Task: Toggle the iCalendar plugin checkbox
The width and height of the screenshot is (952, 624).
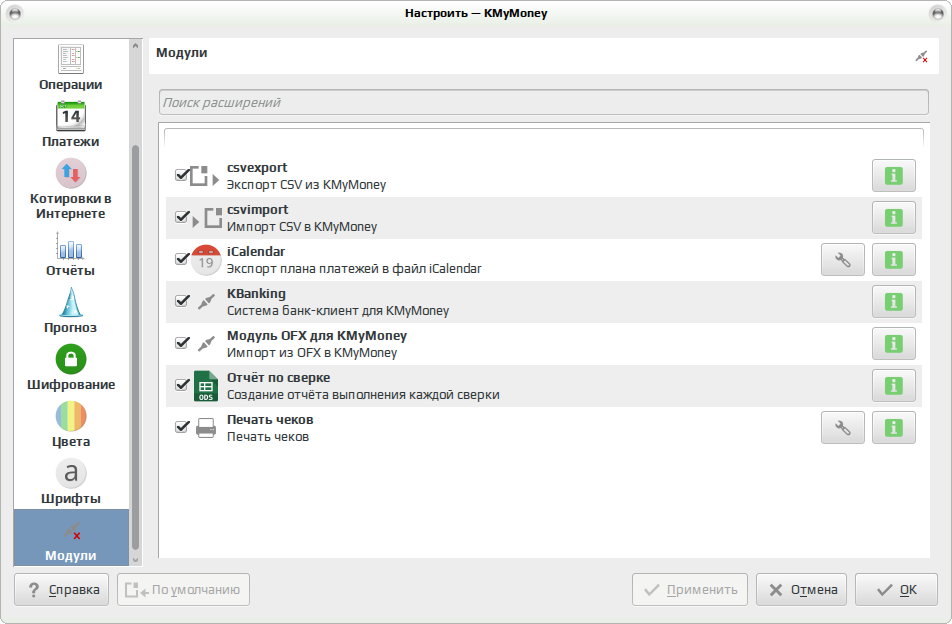Action: (182, 259)
